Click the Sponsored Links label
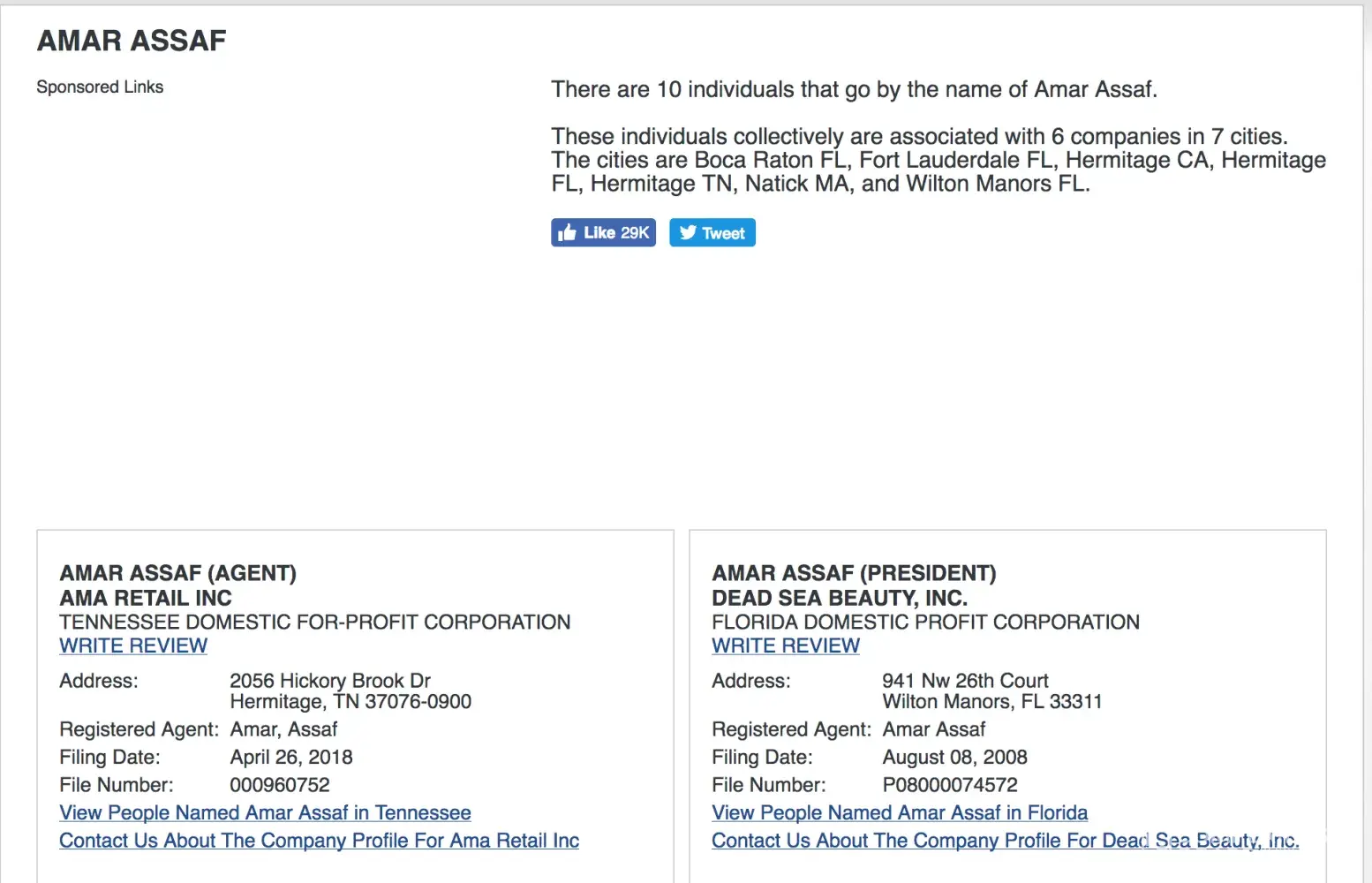Screen dimensions: 1372x883 click(x=100, y=87)
